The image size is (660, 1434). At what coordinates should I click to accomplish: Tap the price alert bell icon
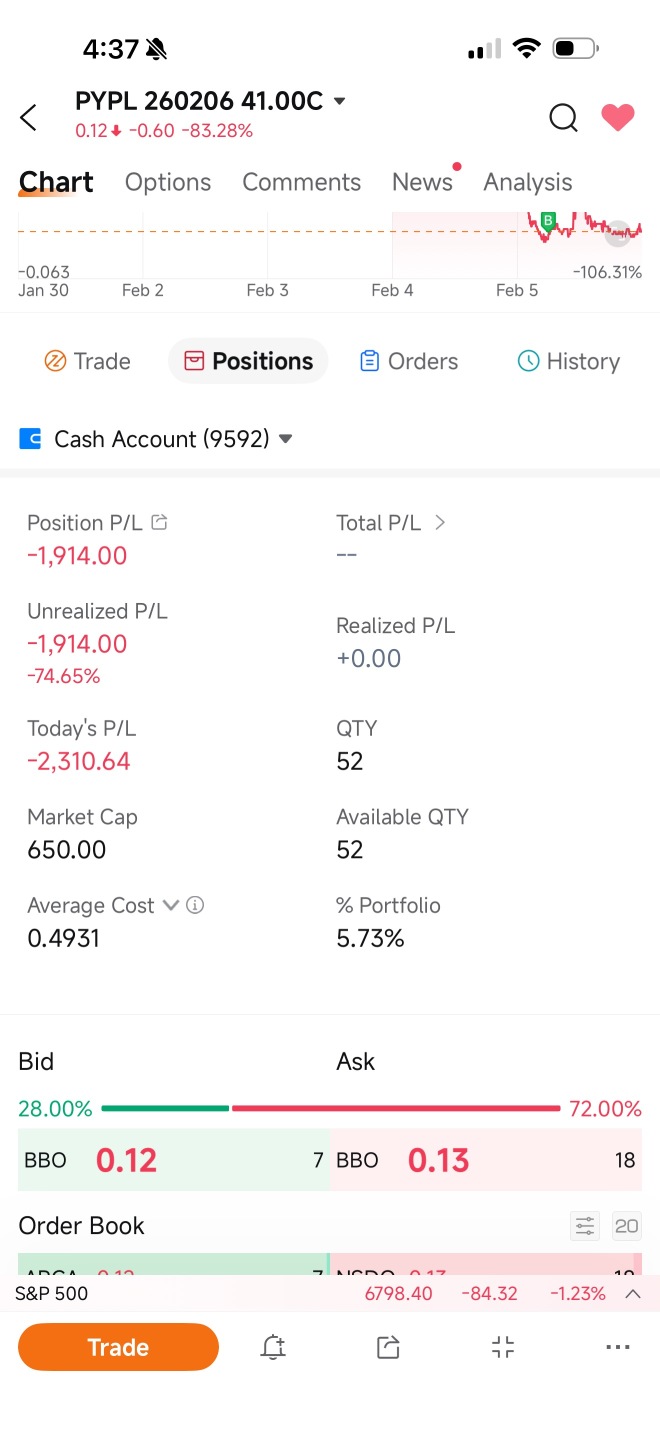(273, 1347)
